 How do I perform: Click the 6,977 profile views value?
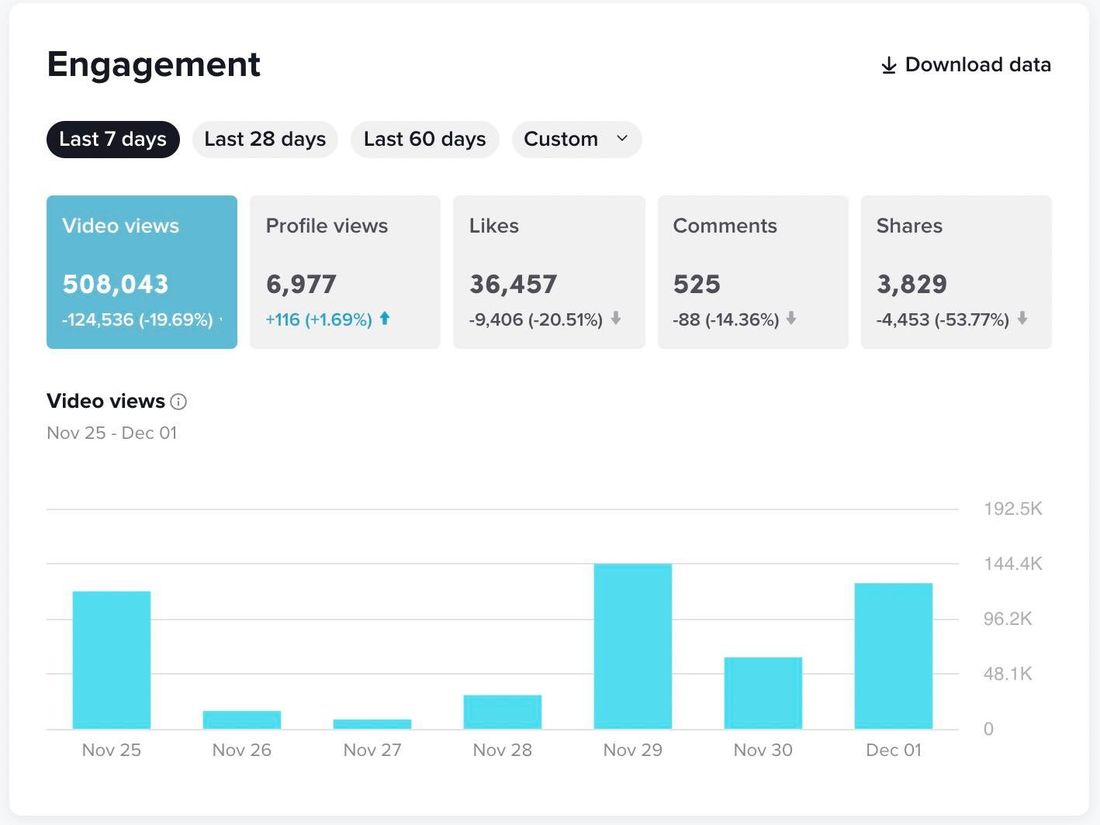pyautogui.click(x=301, y=284)
